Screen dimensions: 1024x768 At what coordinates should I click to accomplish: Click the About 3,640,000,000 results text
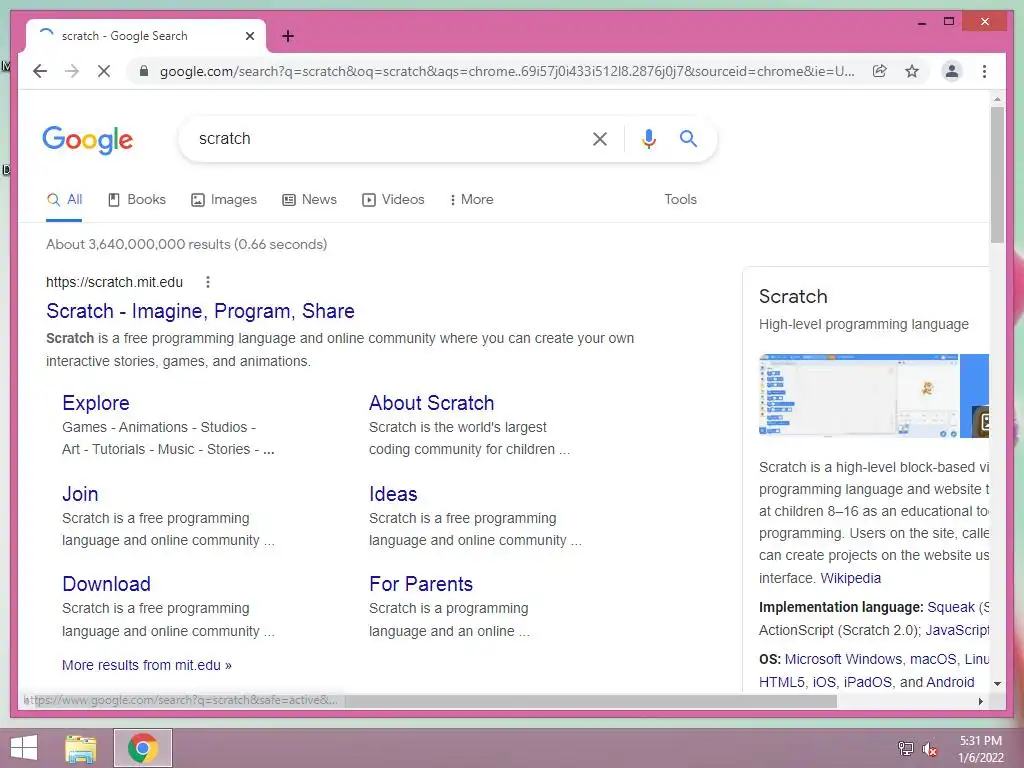tap(186, 244)
